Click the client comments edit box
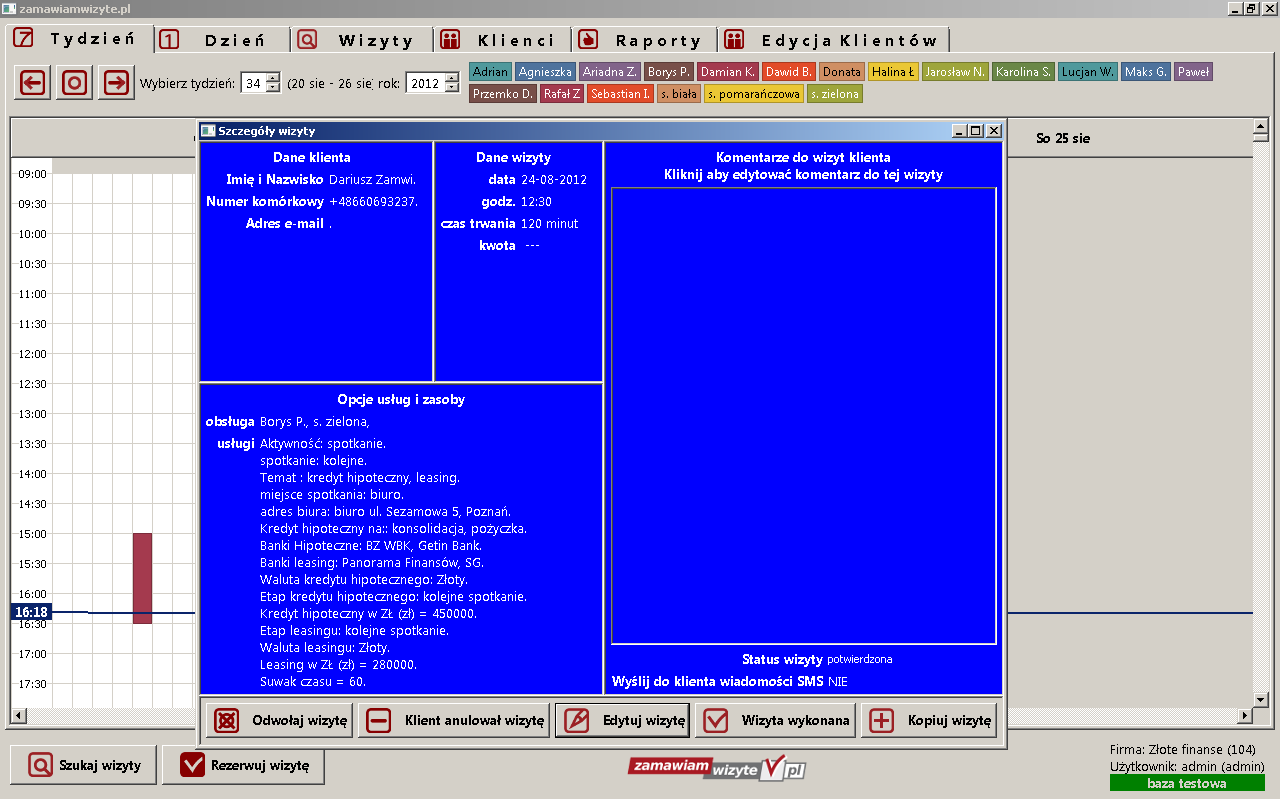 coord(804,416)
